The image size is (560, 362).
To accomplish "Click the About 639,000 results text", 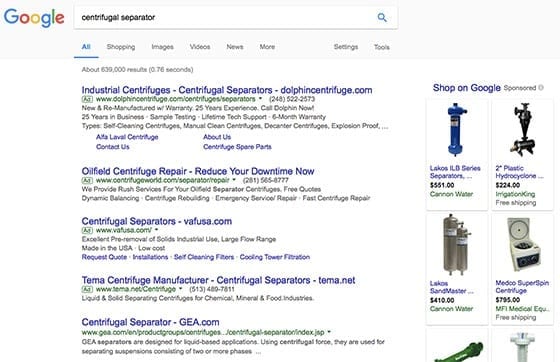I will (x=138, y=70).
